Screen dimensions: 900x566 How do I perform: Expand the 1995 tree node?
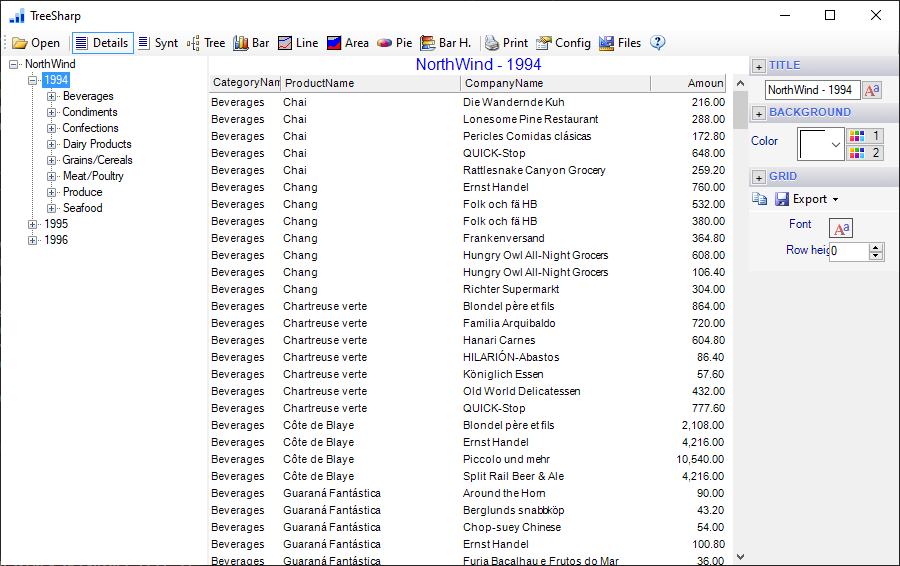pos(33,224)
